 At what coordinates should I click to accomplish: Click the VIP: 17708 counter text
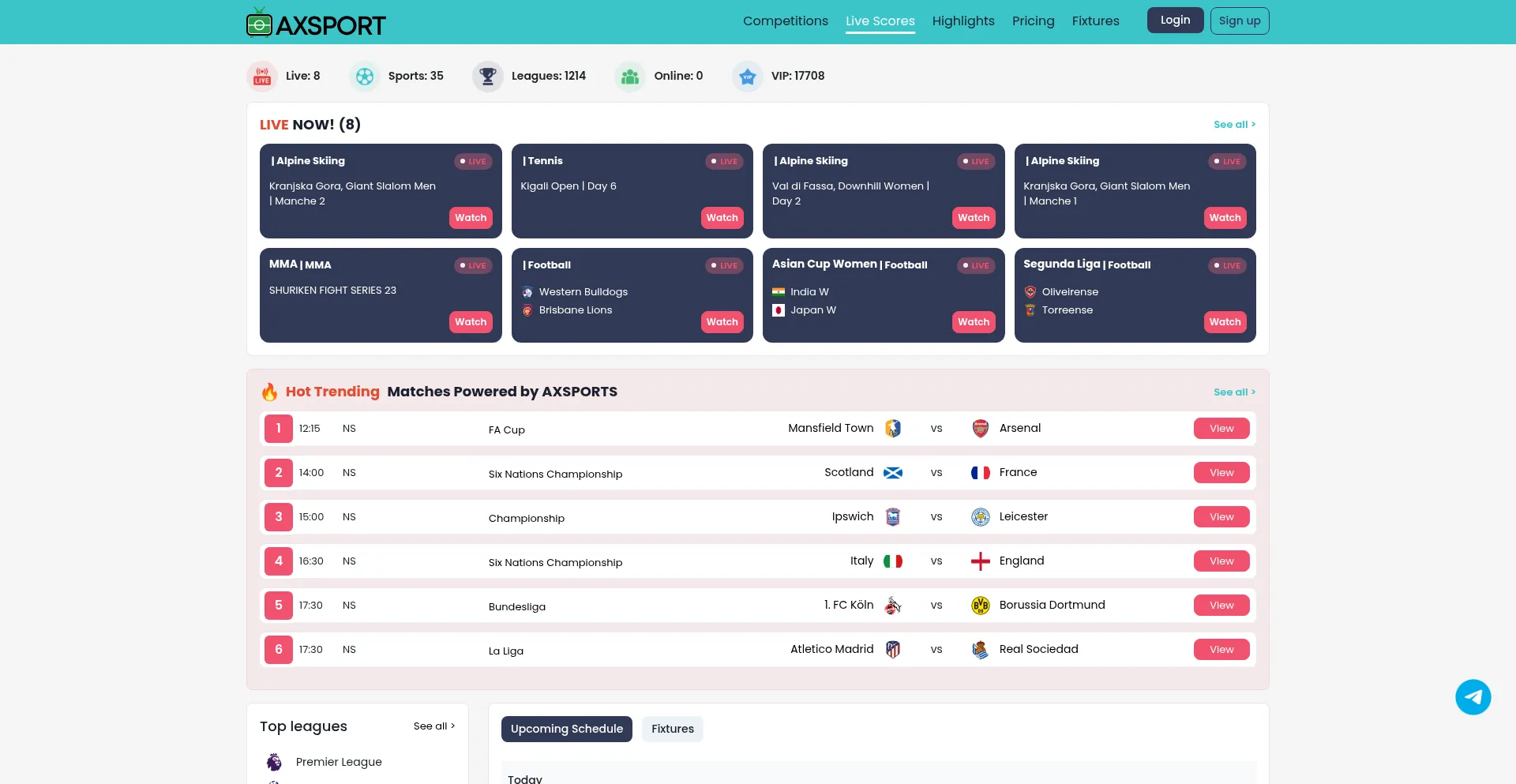798,76
